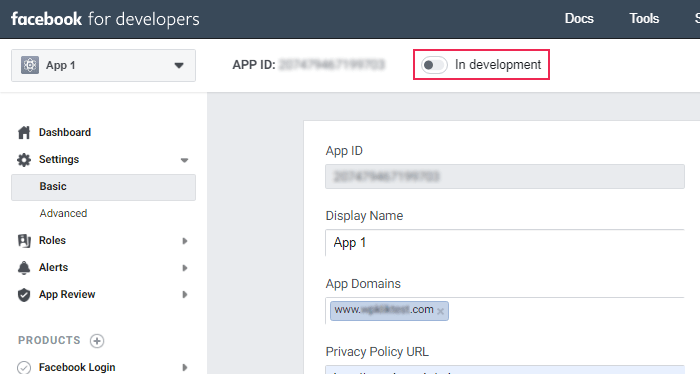Viewport: 700px width, 374px height.
Task: Select Basic settings
Action: pos(104,187)
